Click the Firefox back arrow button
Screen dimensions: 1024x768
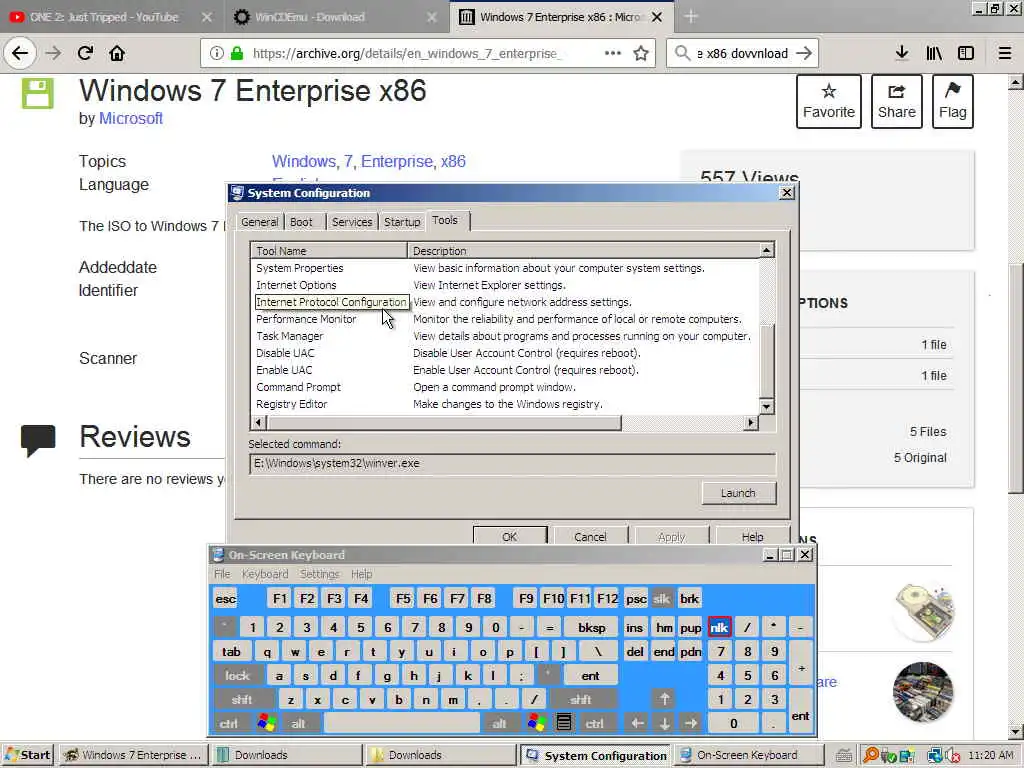[x=20, y=53]
